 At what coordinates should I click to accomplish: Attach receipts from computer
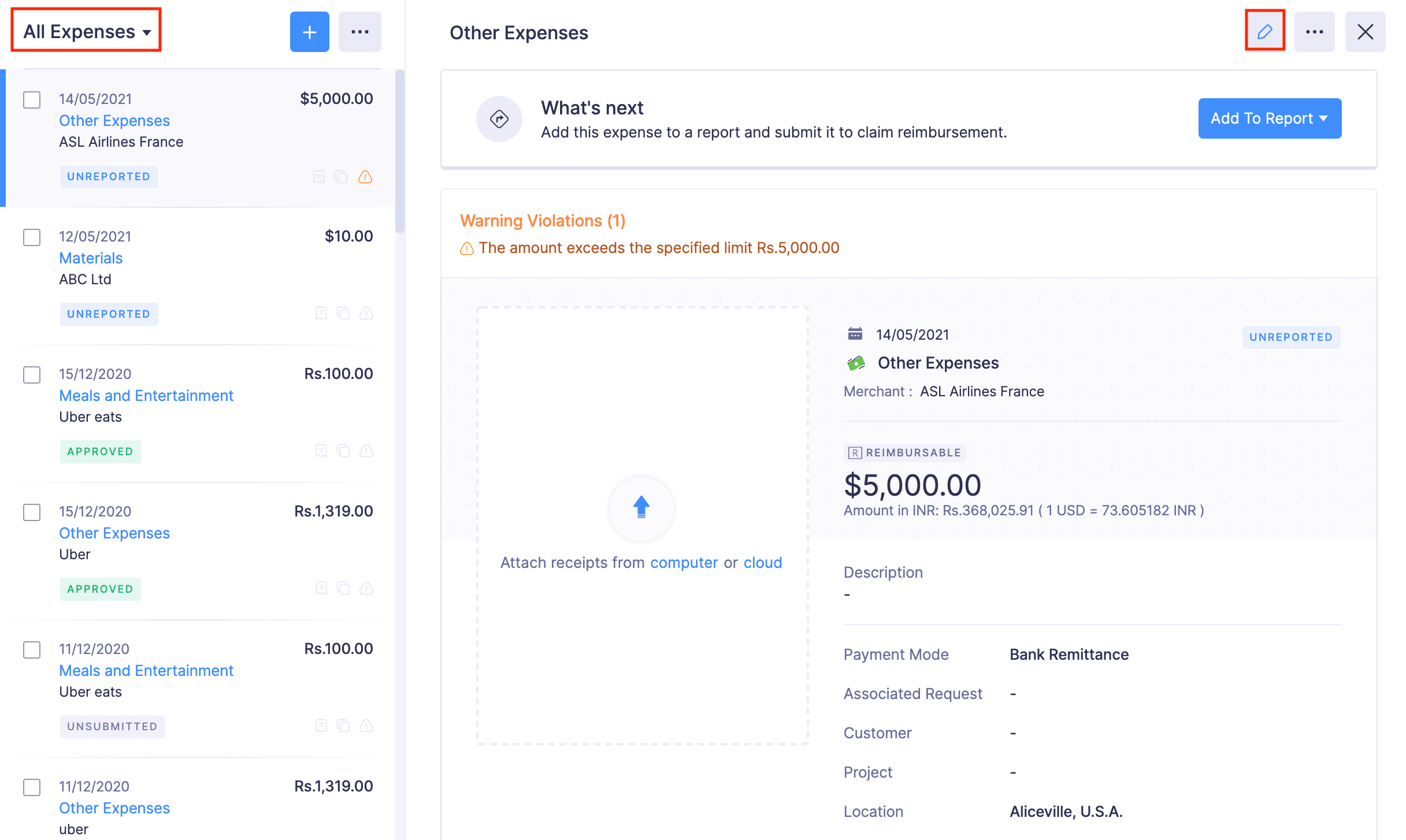point(684,562)
